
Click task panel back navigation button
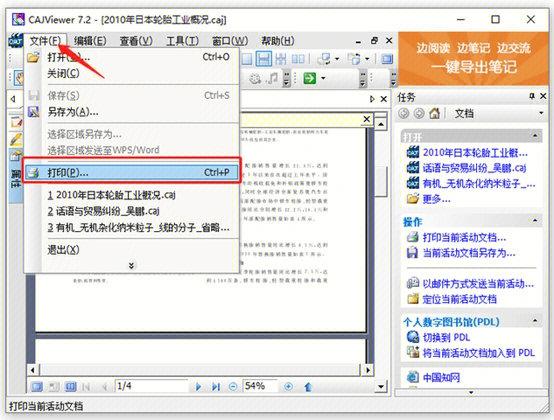[403, 113]
